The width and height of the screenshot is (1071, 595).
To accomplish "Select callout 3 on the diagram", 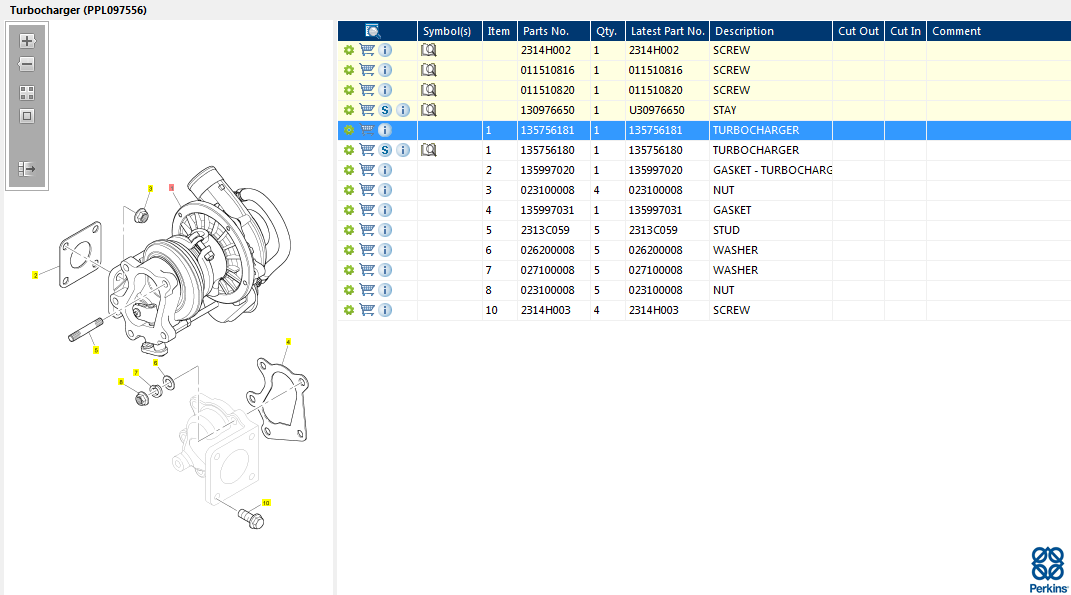I will pyautogui.click(x=150, y=189).
